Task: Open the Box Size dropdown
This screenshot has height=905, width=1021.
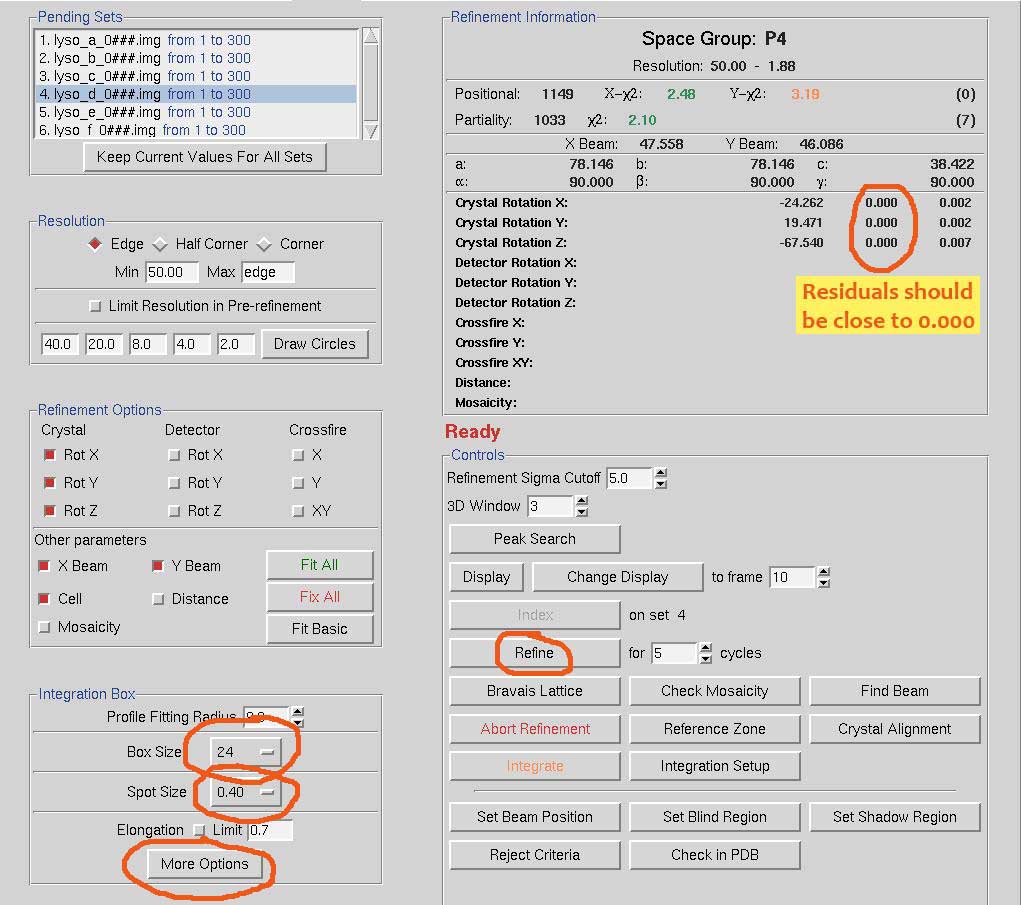Action: pos(246,751)
